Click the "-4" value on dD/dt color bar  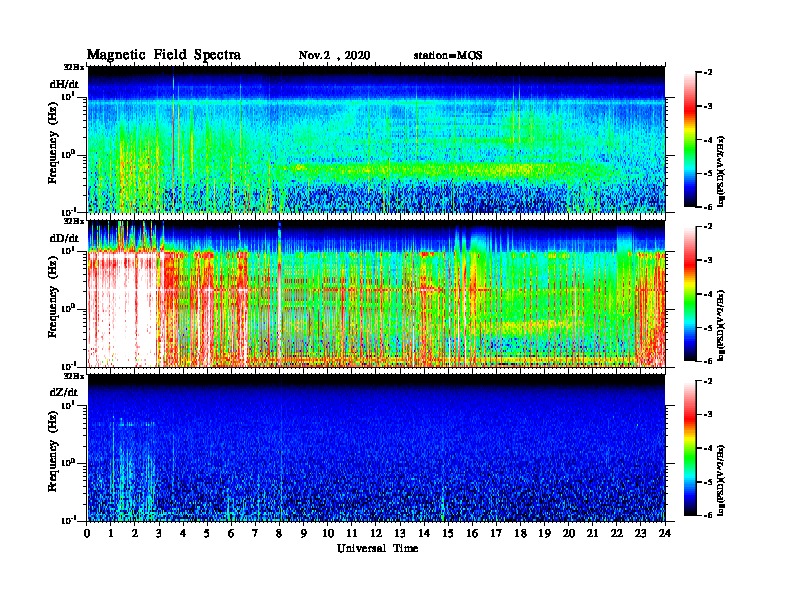(x=708, y=293)
